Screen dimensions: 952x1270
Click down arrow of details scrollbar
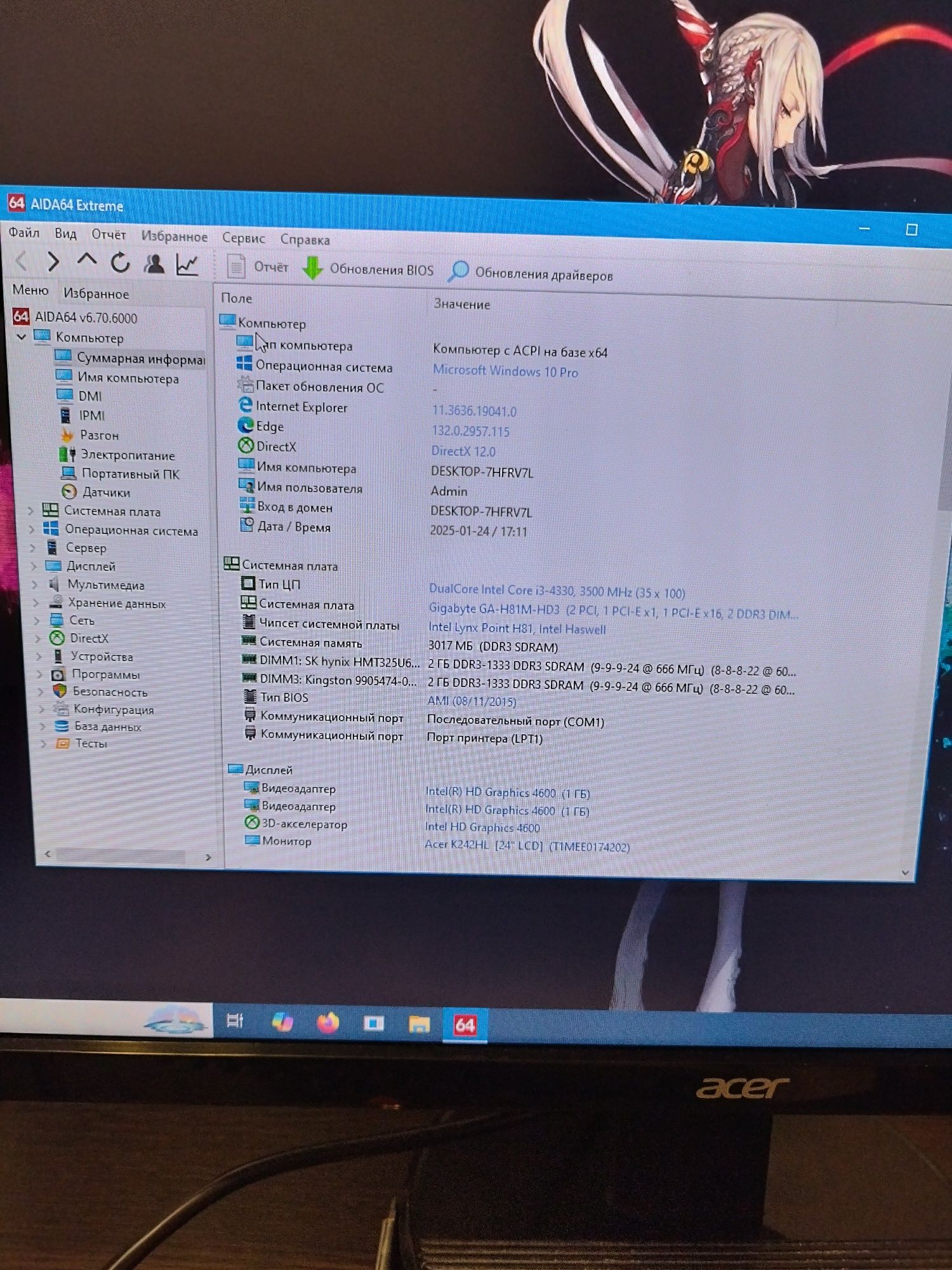coord(906,873)
